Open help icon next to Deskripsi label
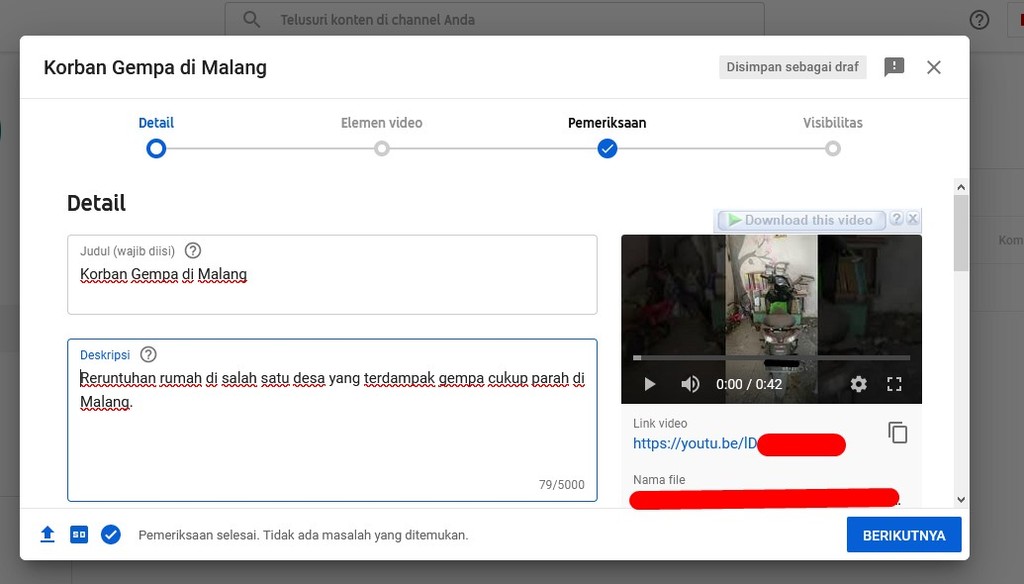 pyautogui.click(x=148, y=355)
